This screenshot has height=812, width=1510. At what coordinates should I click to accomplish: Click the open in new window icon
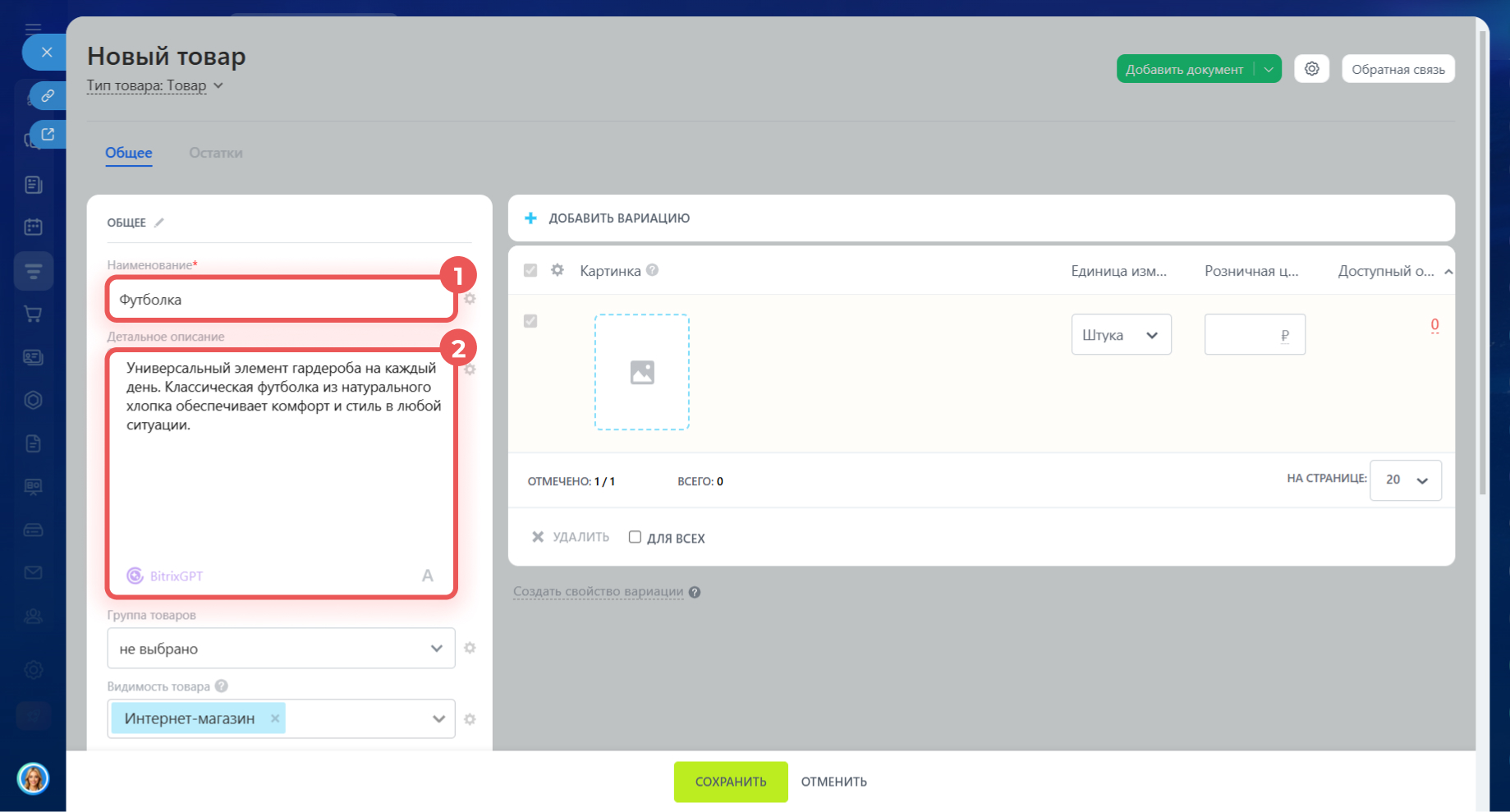48,134
